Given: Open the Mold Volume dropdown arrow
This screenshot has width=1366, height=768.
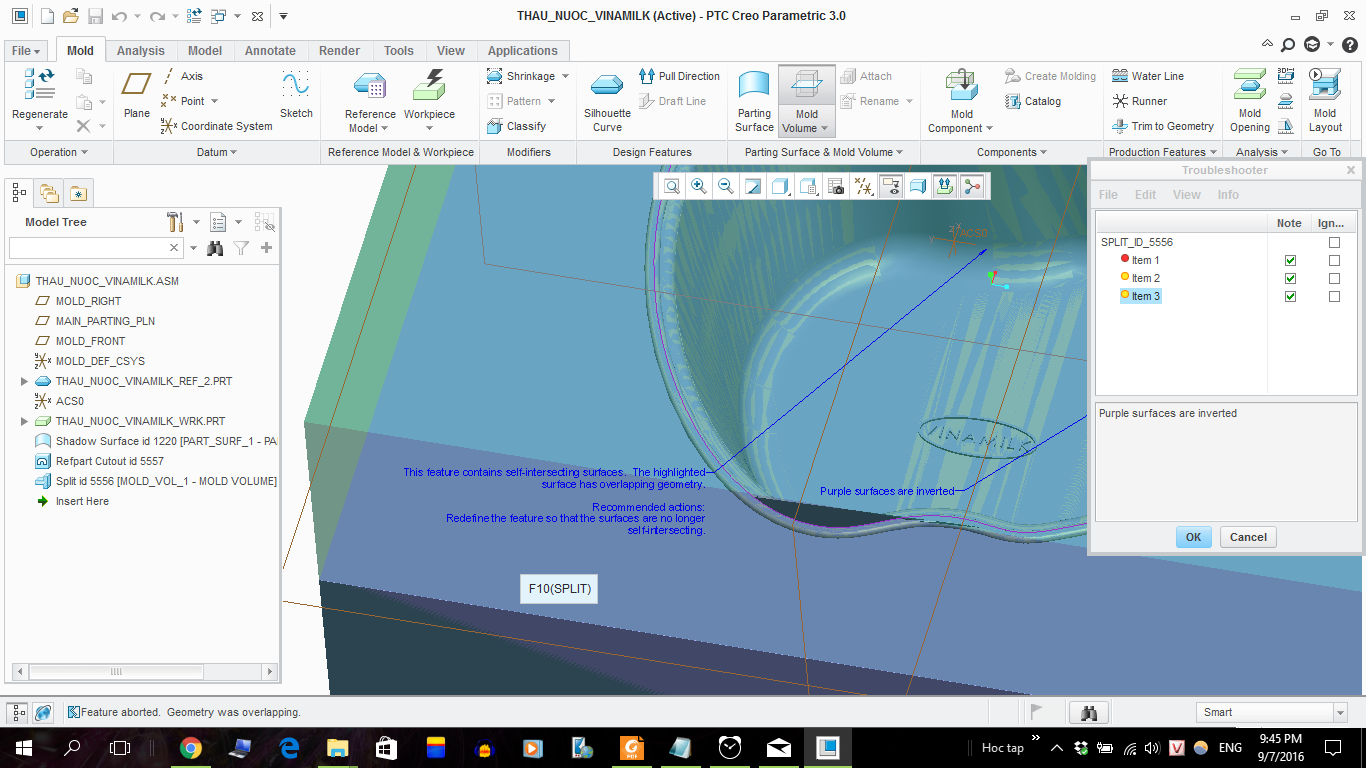Looking at the screenshot, I should 824,129.
